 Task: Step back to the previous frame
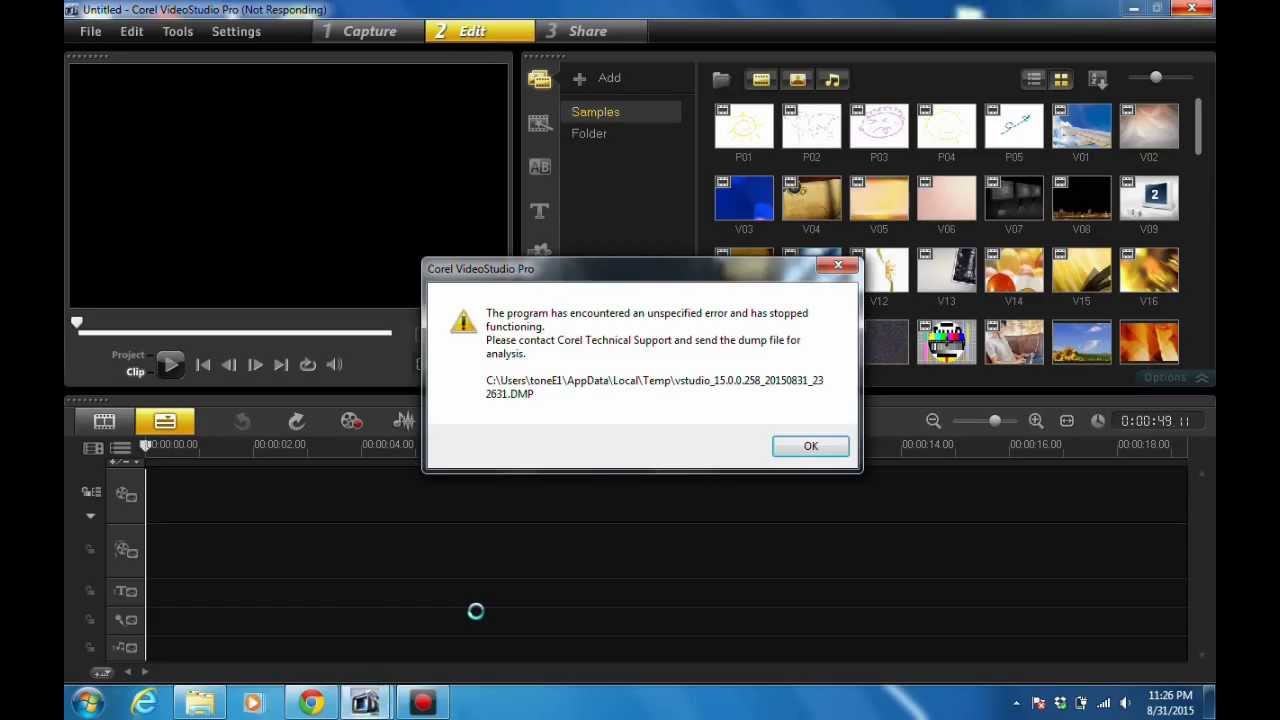(229, 365)
